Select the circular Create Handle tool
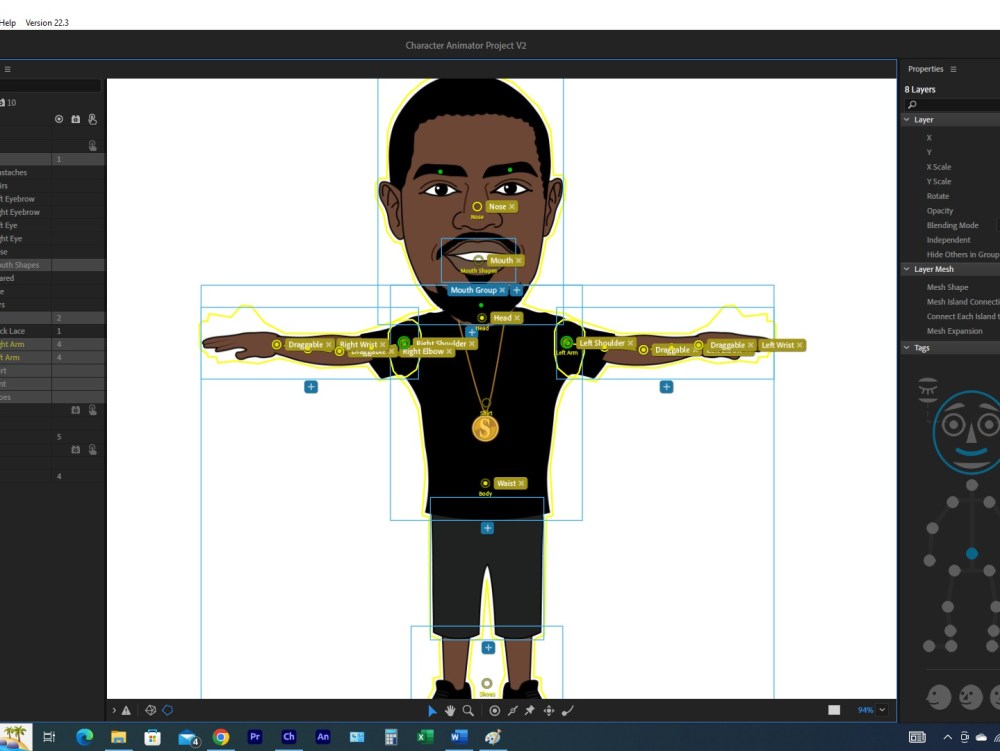The image size is (1000, 751). [x=494, y=710]
